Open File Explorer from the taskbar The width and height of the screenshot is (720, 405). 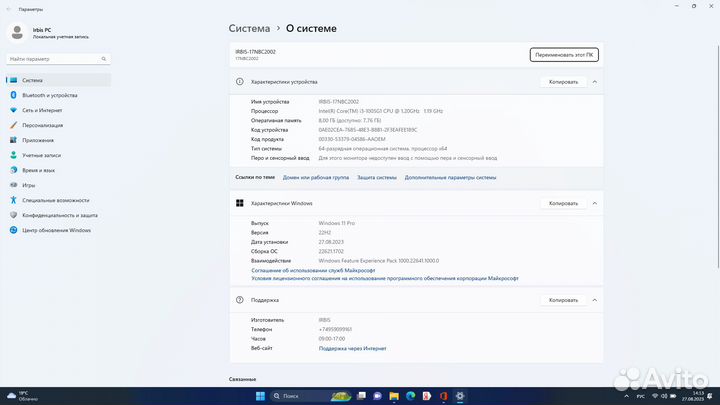(394, 396)
